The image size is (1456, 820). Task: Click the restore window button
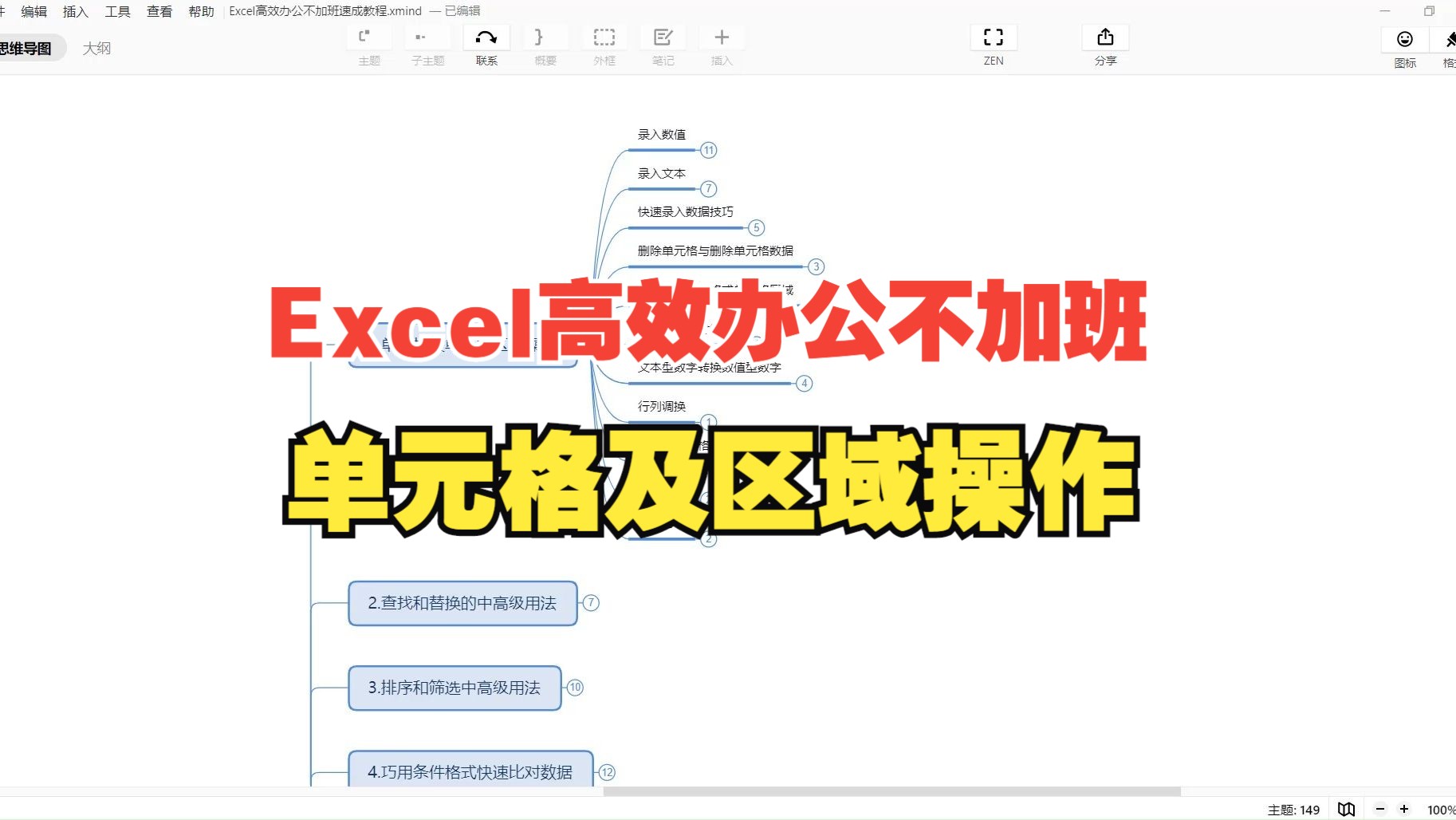(x=1429, y=11)
